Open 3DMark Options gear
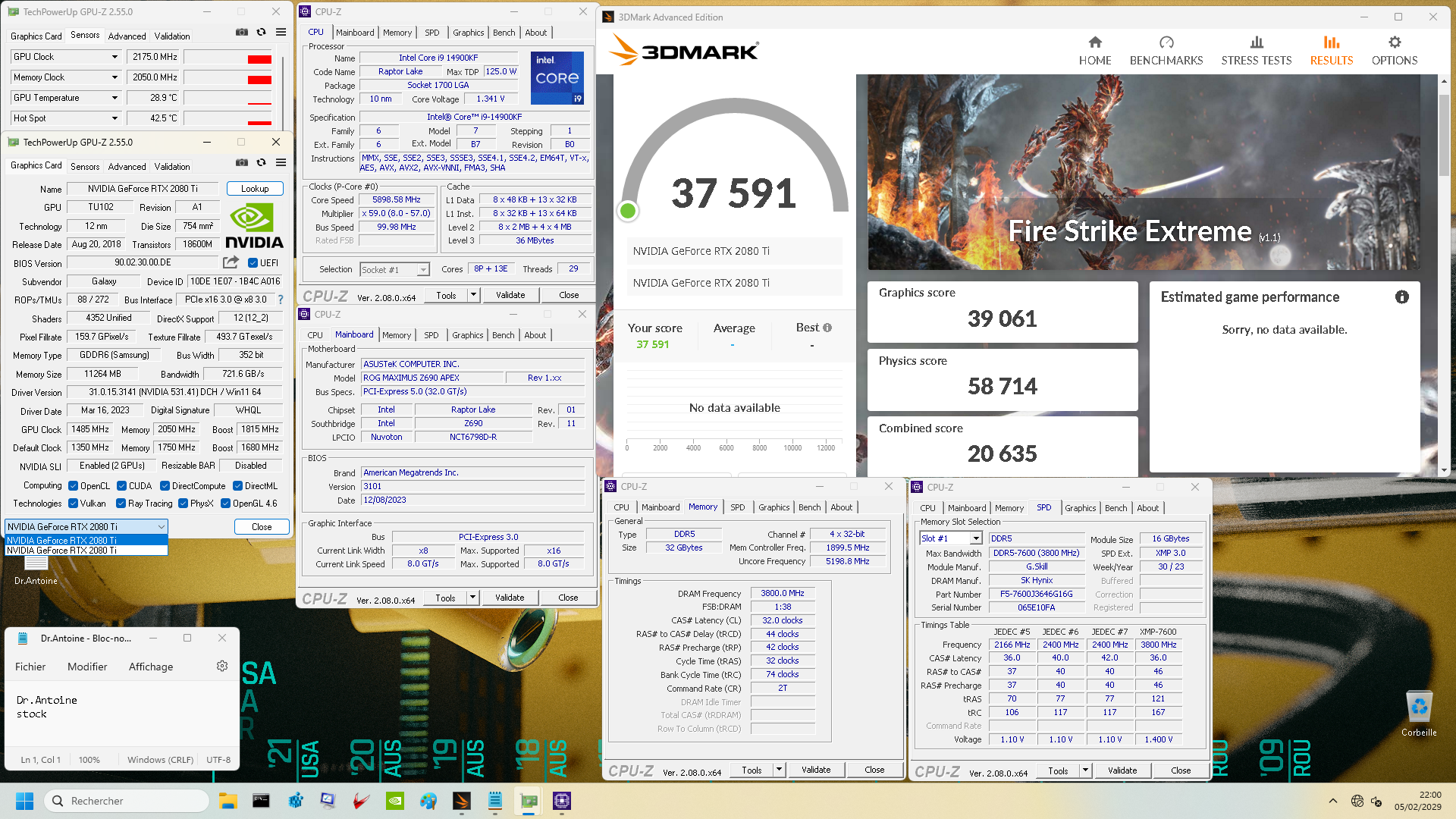Viewport: 1456px width, 819px height. pyautogui.click(x=1394, y=51)
